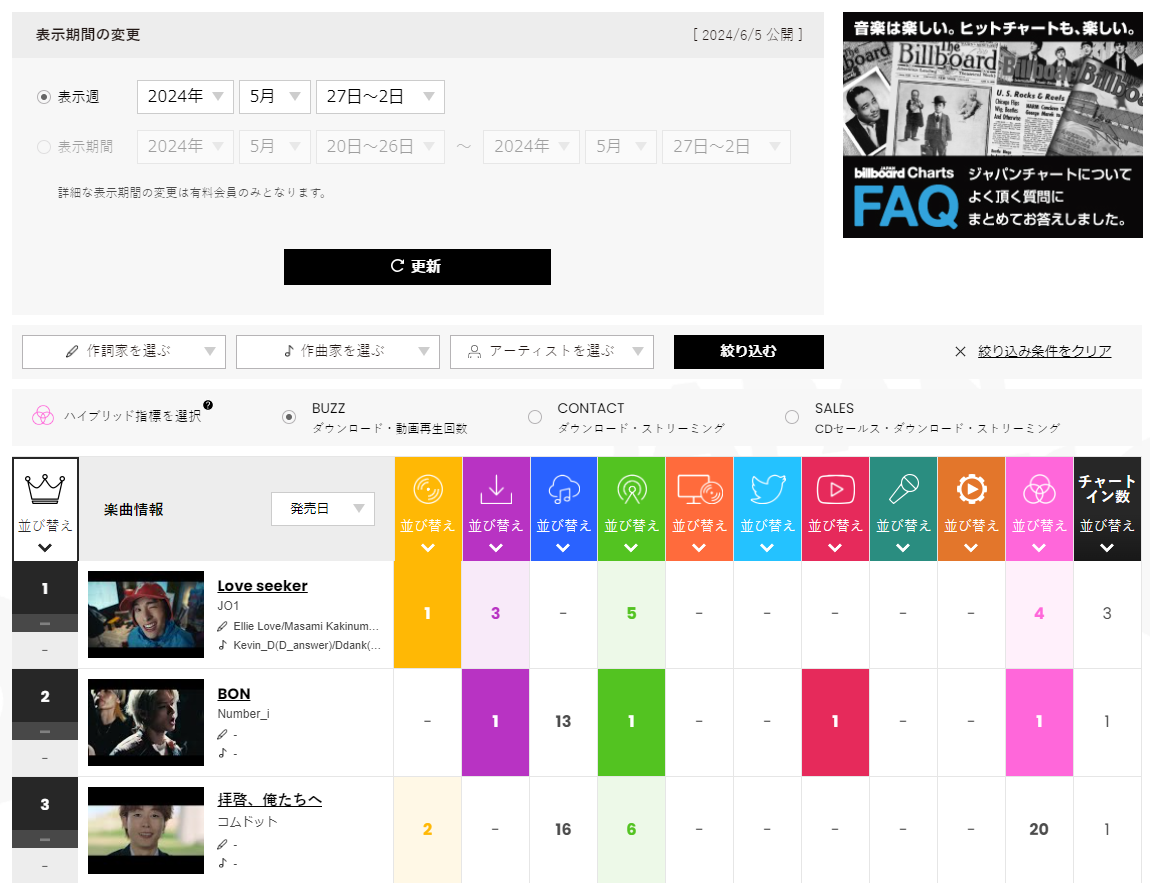Sort by the orange PC lookup icon column
Image resolution: width=1150 pixels, height=883 pixels.
click(x=699, y=509)
